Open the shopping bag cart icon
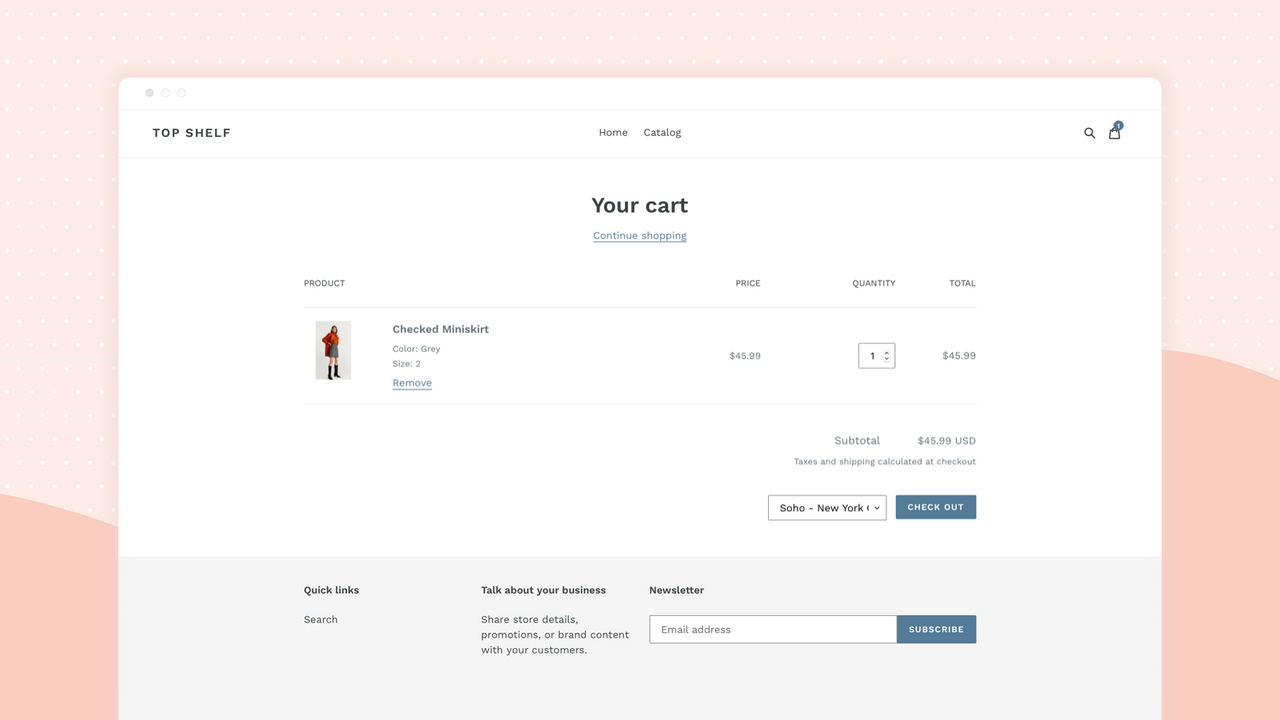 [x=1114, y=133]
